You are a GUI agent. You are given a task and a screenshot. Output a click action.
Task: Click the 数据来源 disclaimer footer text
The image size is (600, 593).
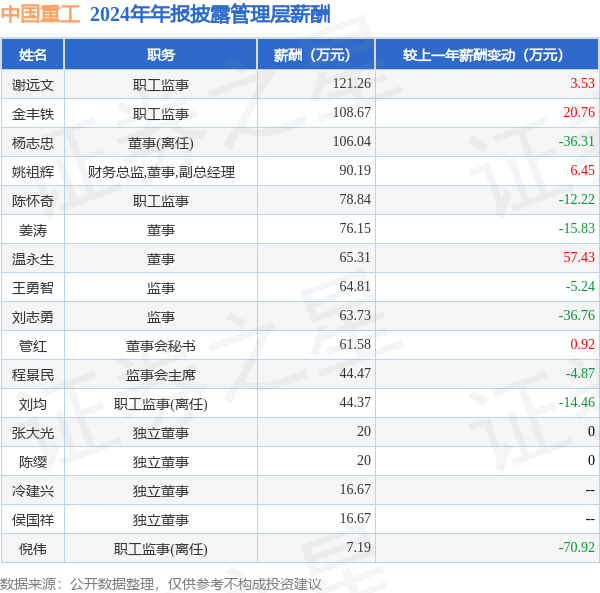(x=161, y=584)
